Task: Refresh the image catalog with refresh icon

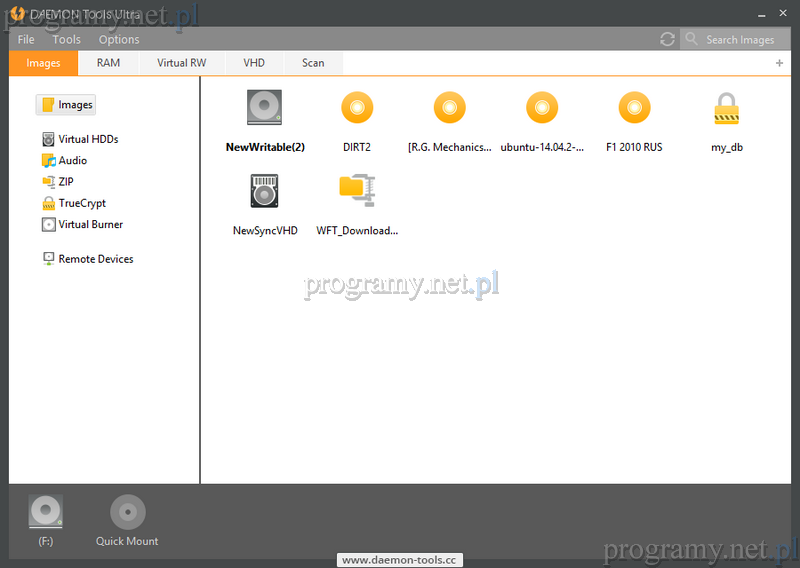Action: [x=667, y=39]
